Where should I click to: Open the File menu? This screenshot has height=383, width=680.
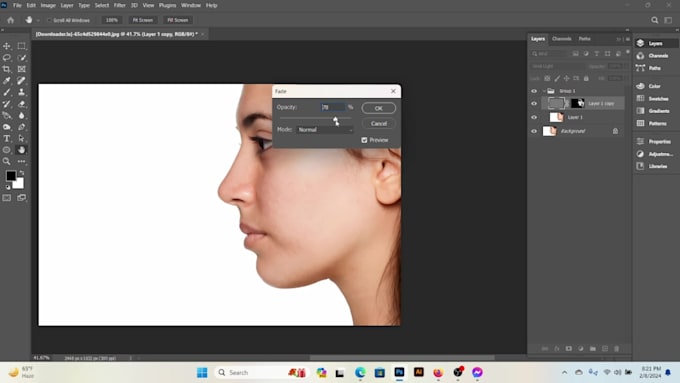pyautogui.click(x=17, y=5)
